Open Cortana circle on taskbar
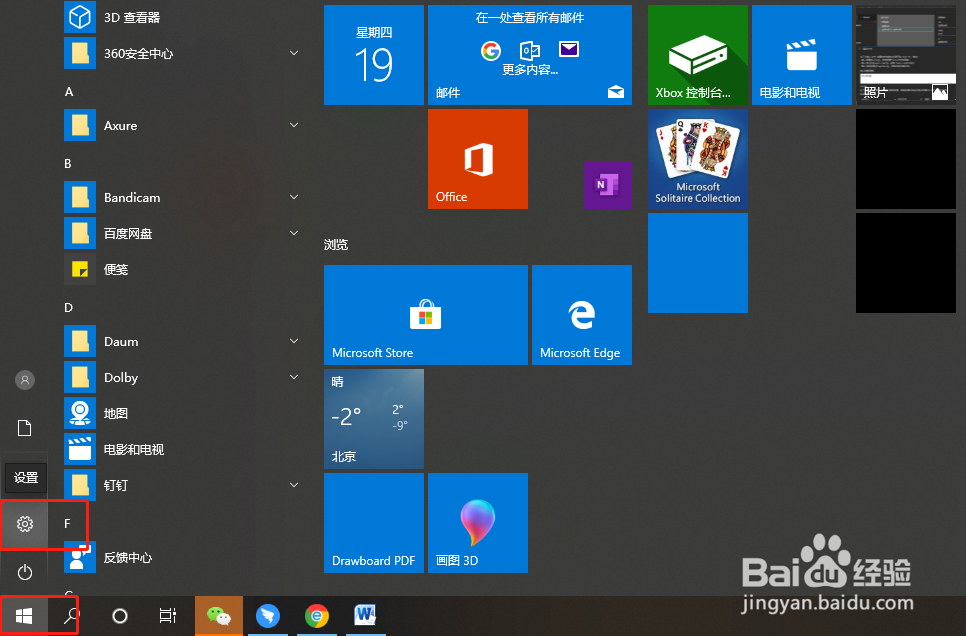The height and width of the screenshot is (636, 966). [x=120, y=616]
